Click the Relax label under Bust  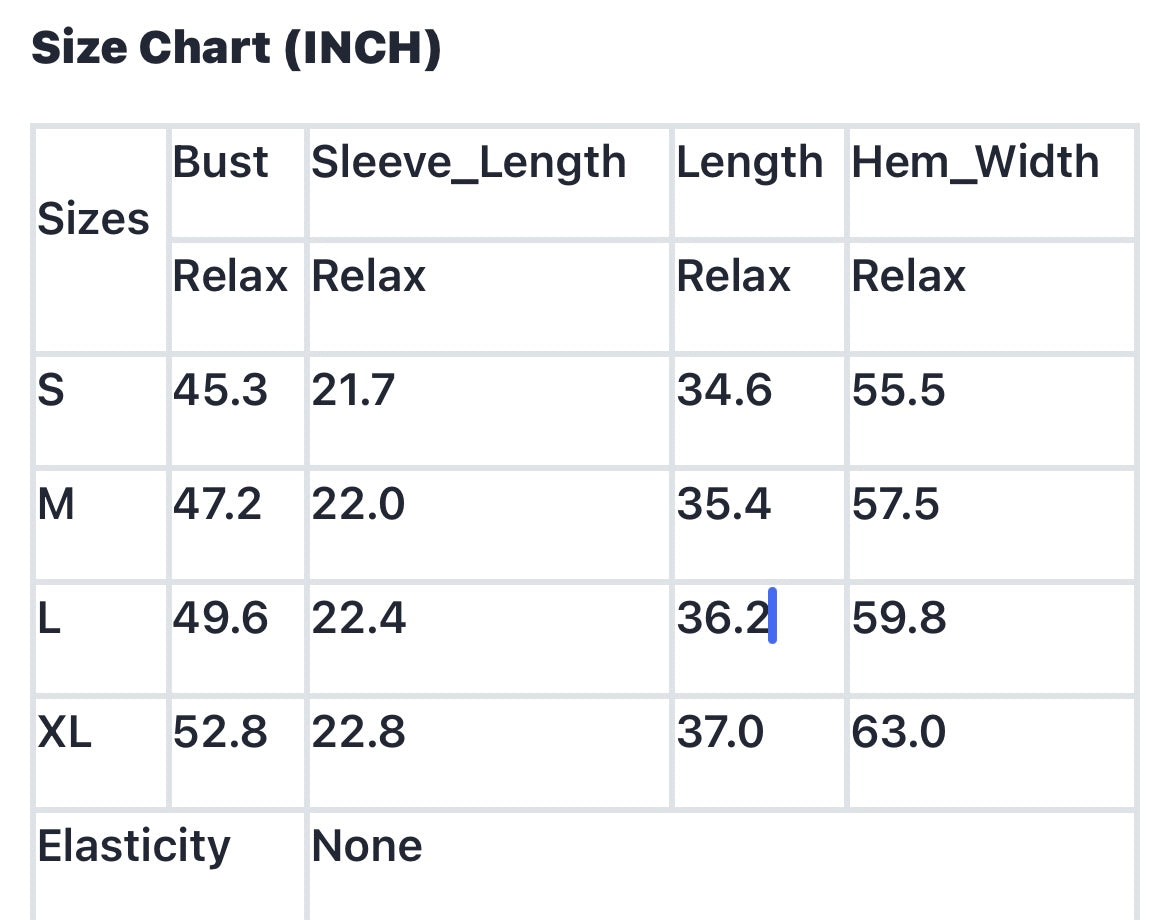point(230,276)
